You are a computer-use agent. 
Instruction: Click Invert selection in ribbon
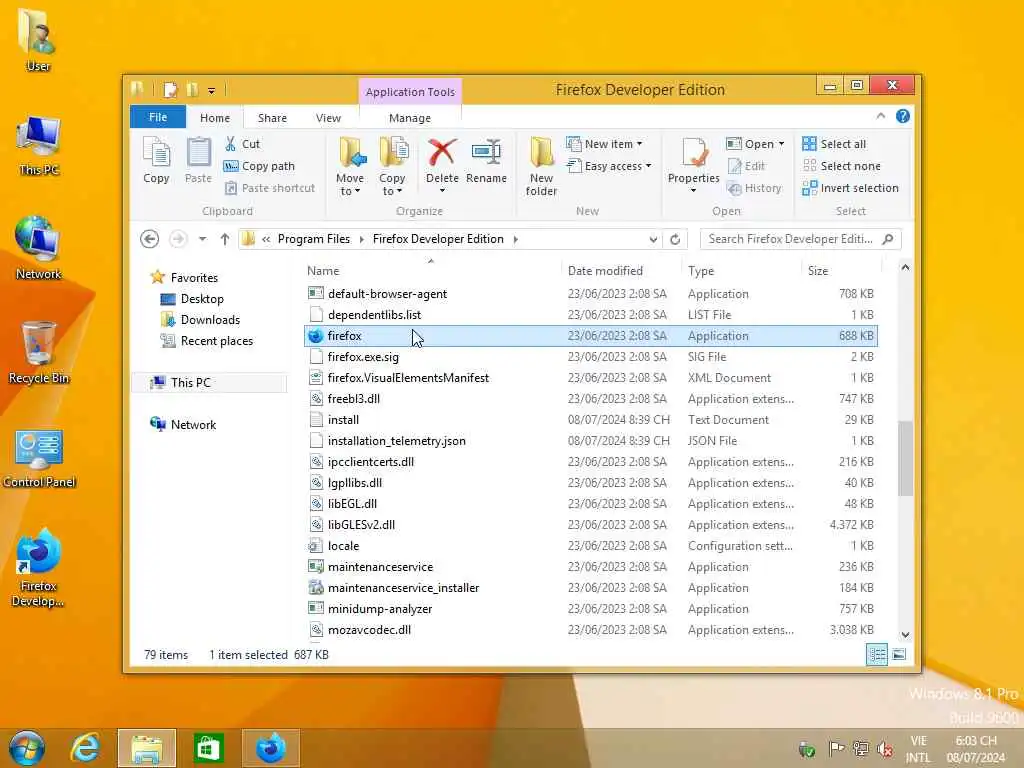[850, 188]
